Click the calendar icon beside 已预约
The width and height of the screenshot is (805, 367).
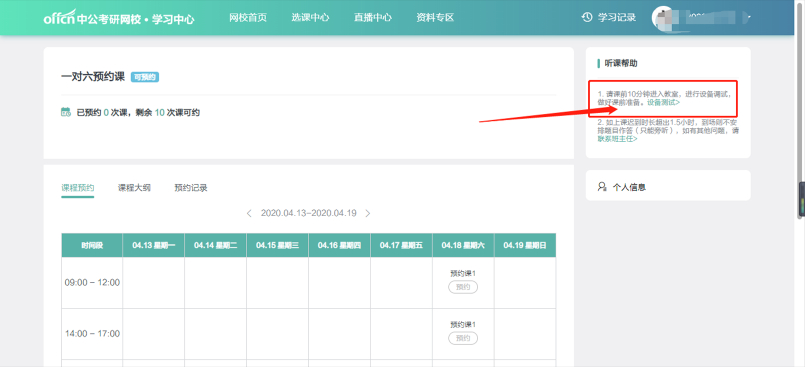66,112
